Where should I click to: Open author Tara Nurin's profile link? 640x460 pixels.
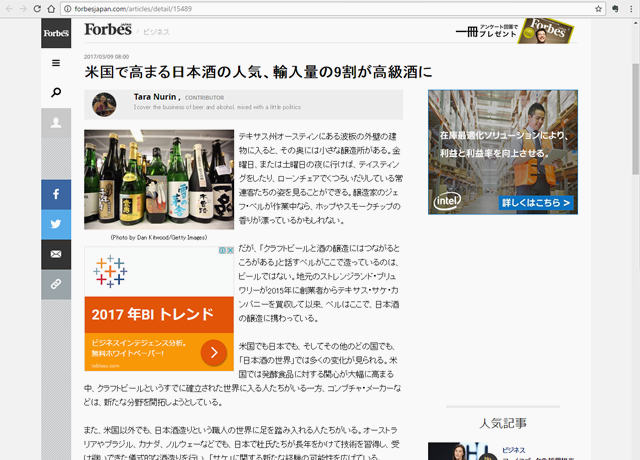[x=149, y=97]
